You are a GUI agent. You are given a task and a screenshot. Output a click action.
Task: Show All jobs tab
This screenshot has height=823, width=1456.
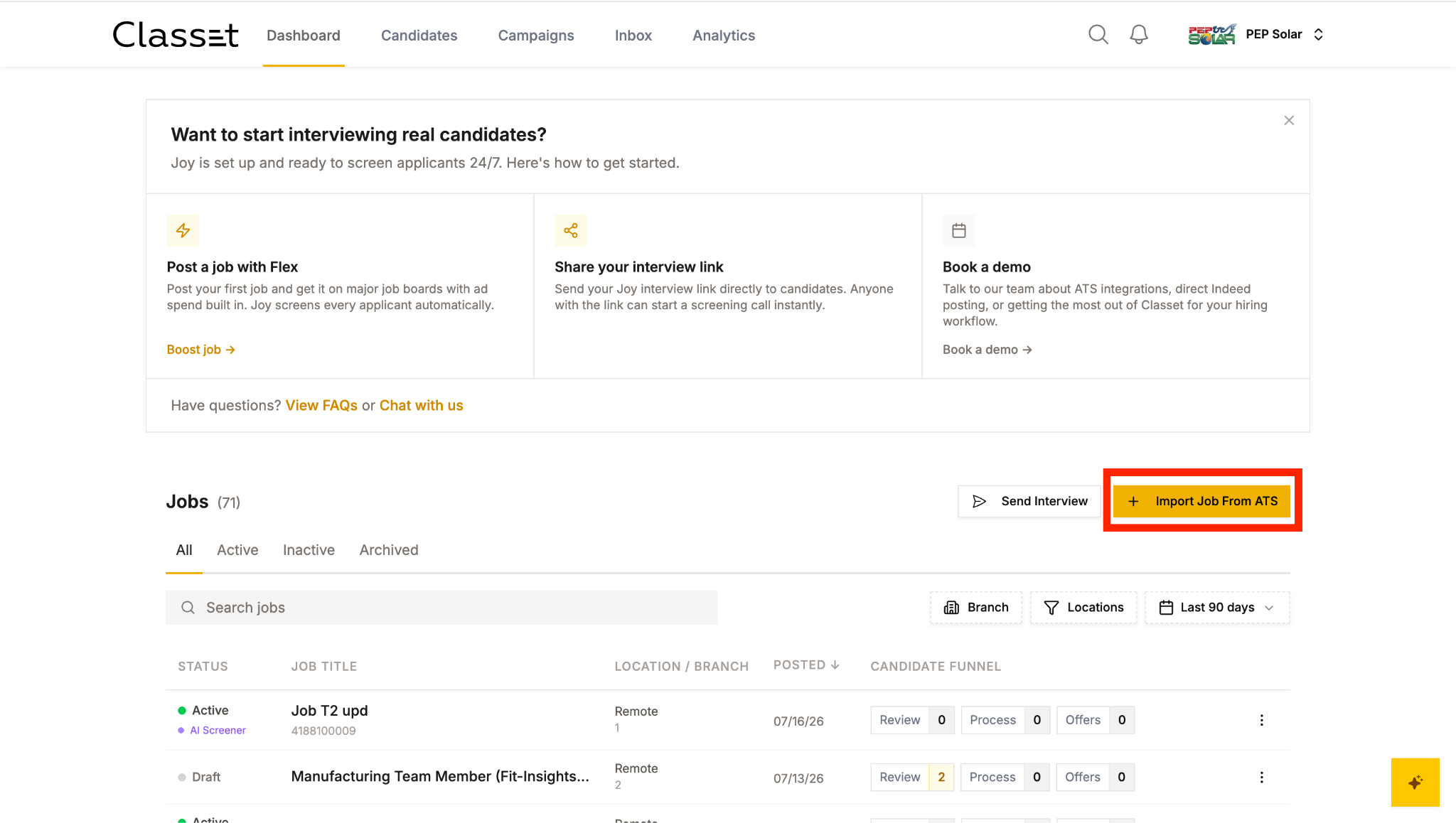184,550
